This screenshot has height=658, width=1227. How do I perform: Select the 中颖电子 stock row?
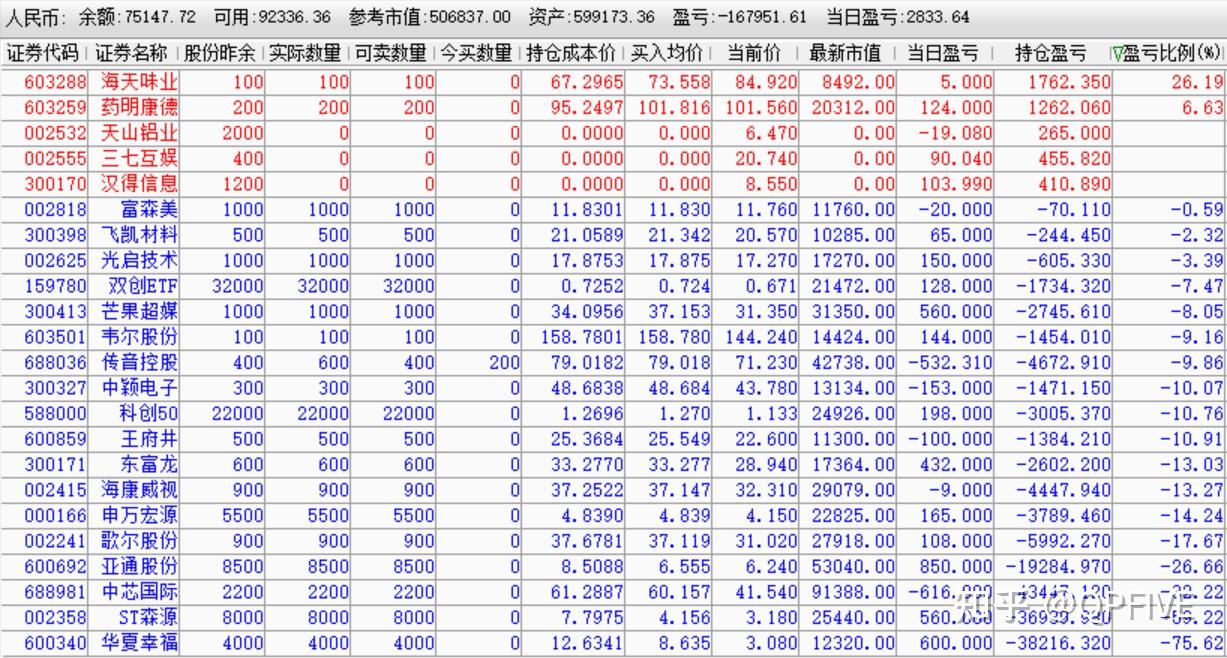click(x=613, y=388)
